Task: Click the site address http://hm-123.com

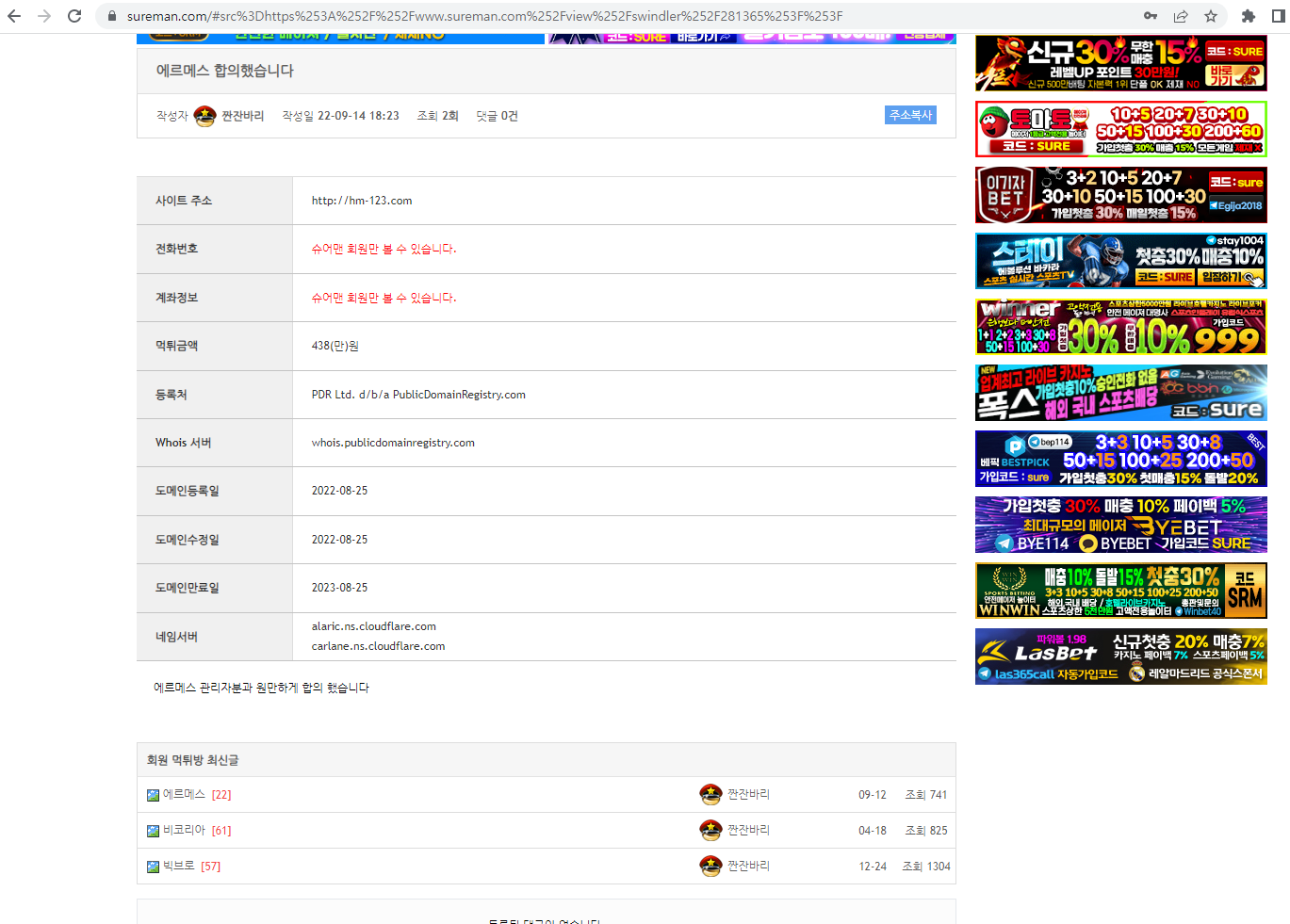Action: click(362, 201)
